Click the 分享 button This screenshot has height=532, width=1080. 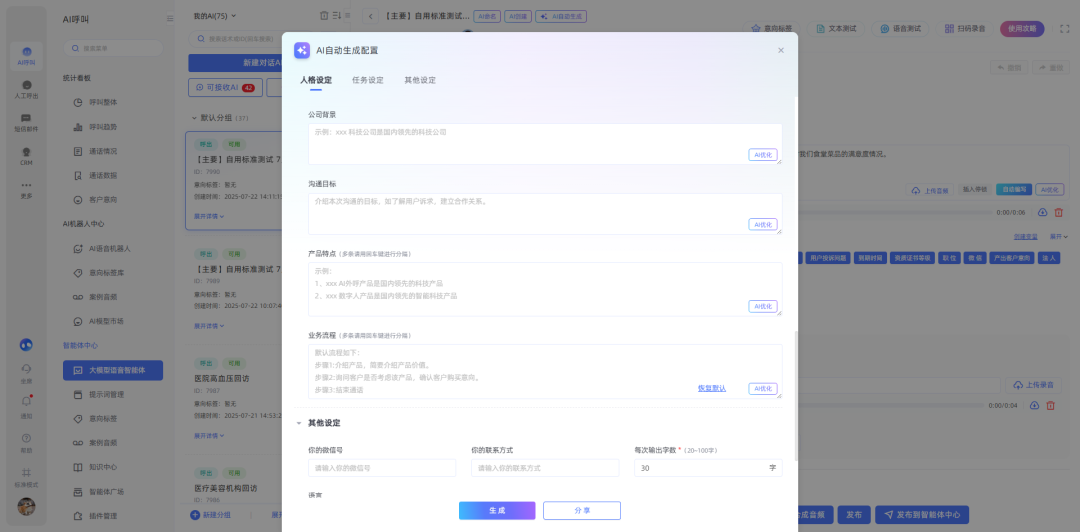pyautogui.click(x=582, y=511)
